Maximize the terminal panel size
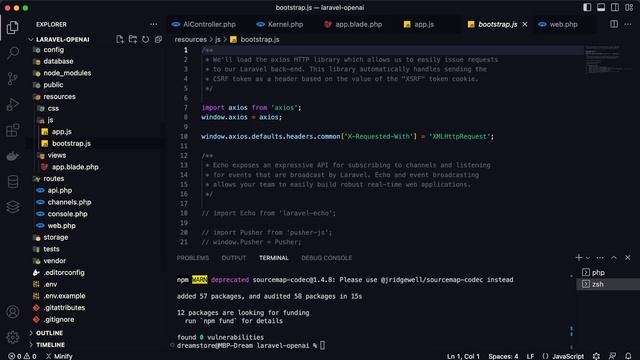 coord(613,258)
